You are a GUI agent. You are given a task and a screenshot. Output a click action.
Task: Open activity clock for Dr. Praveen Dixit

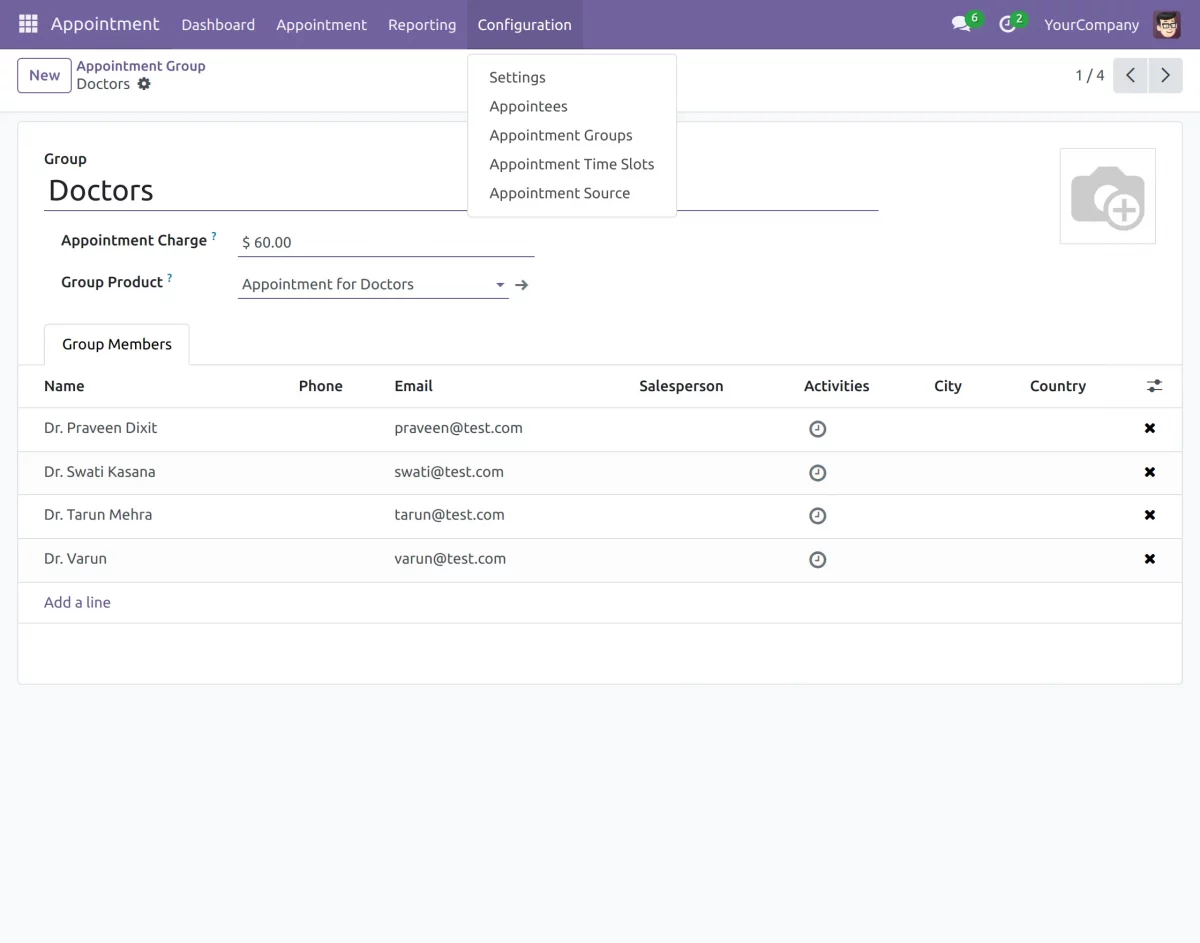pyautogui.click(x=817, y=429)
